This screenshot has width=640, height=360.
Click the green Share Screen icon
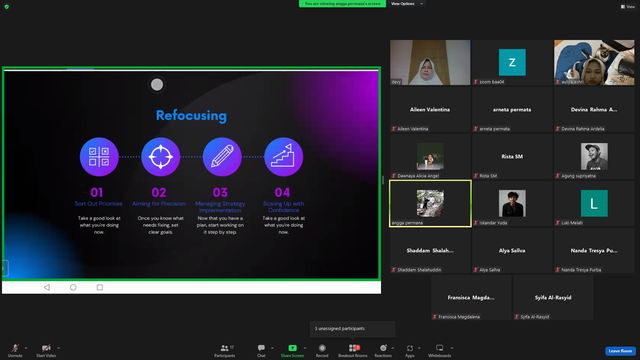coord(293,348)
